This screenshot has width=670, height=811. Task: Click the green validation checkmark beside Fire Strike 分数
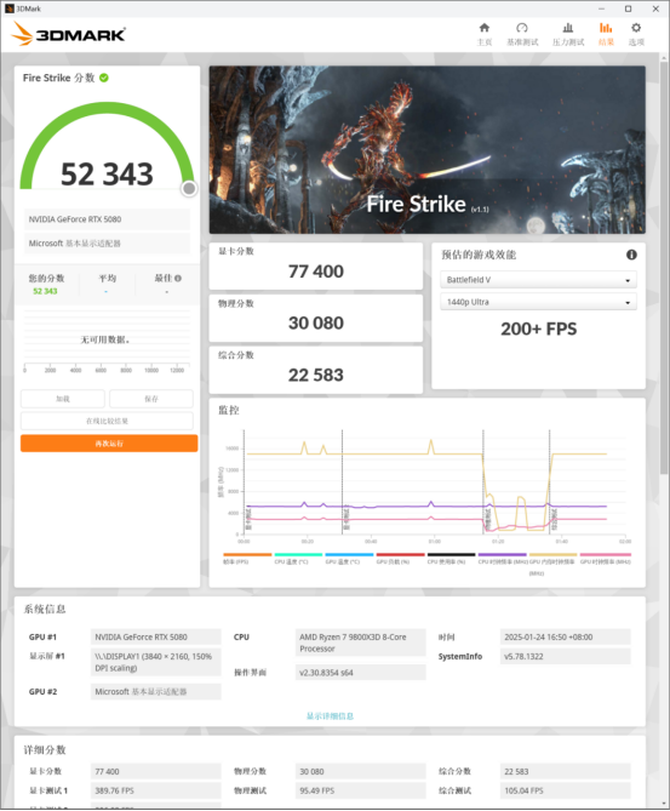point(104,78)
